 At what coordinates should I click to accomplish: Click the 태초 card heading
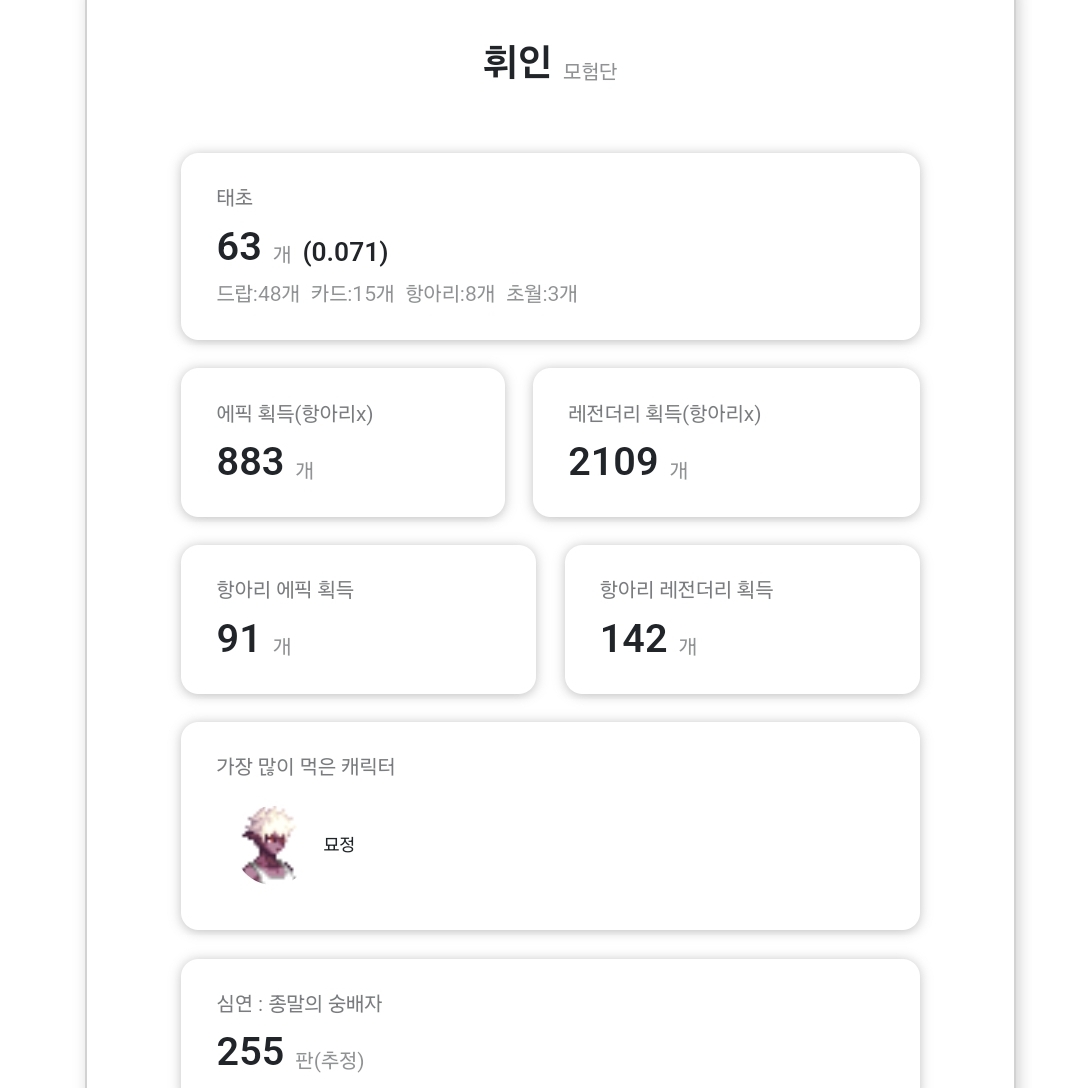[x=235, y=198]
